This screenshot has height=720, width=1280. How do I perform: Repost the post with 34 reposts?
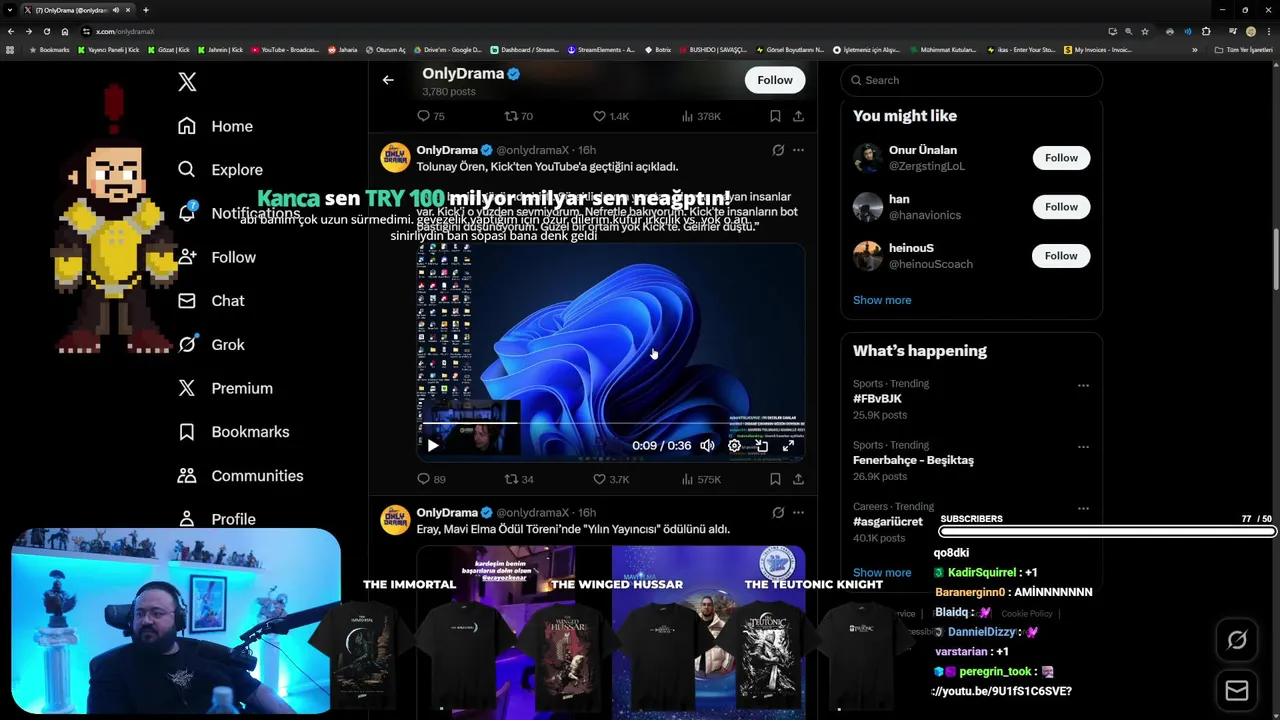pyautogui.click(x=519, y=479)
